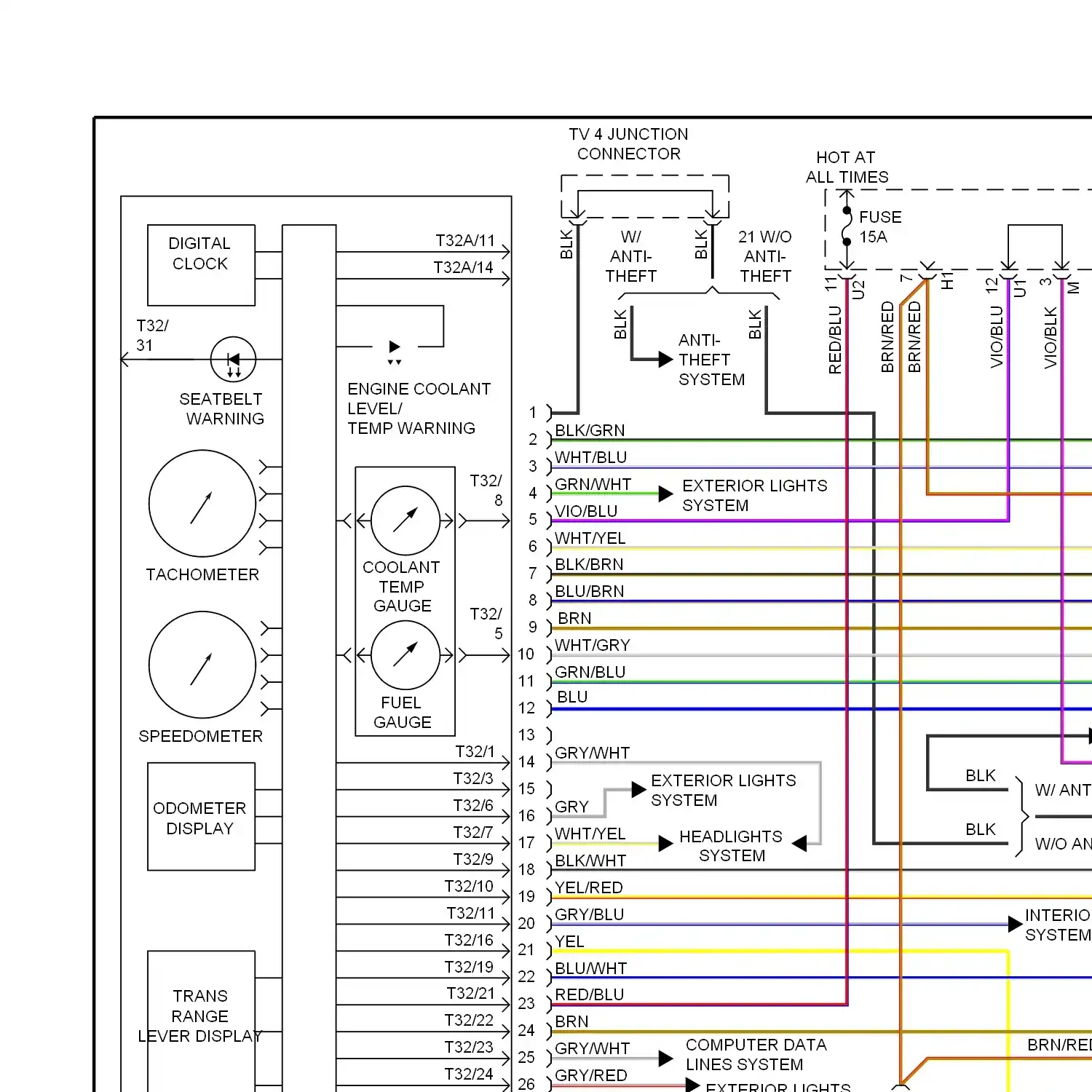Click the BLU/WHT wire label at pin 22
Viewport: 1092px width, 1092px height.
point(591,969)
